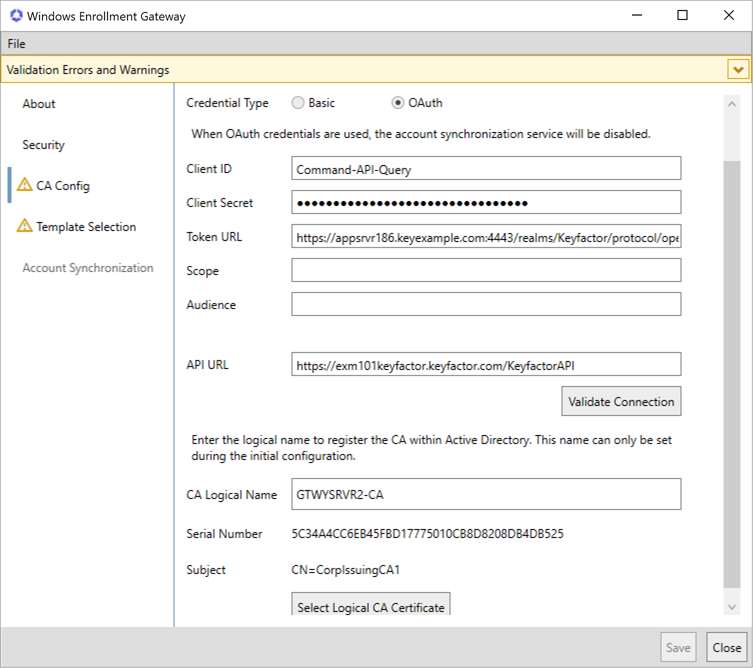
Task: Switch to the Template Selection section
Action: point(86,227)
